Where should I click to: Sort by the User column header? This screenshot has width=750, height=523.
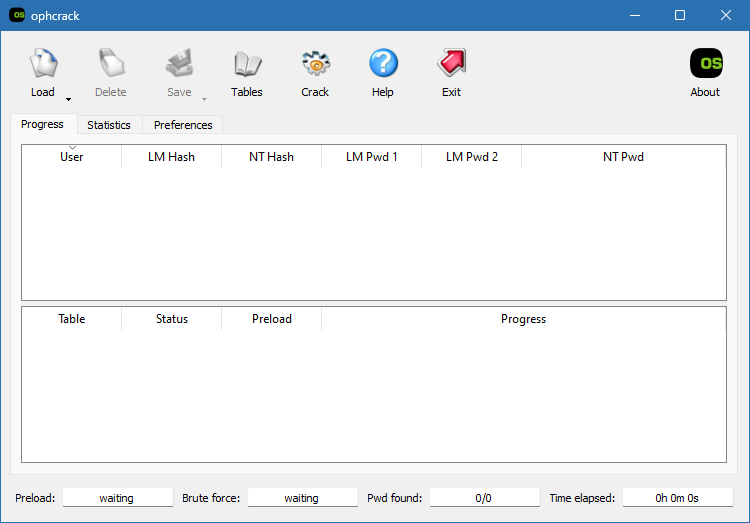tap(72, 156)
